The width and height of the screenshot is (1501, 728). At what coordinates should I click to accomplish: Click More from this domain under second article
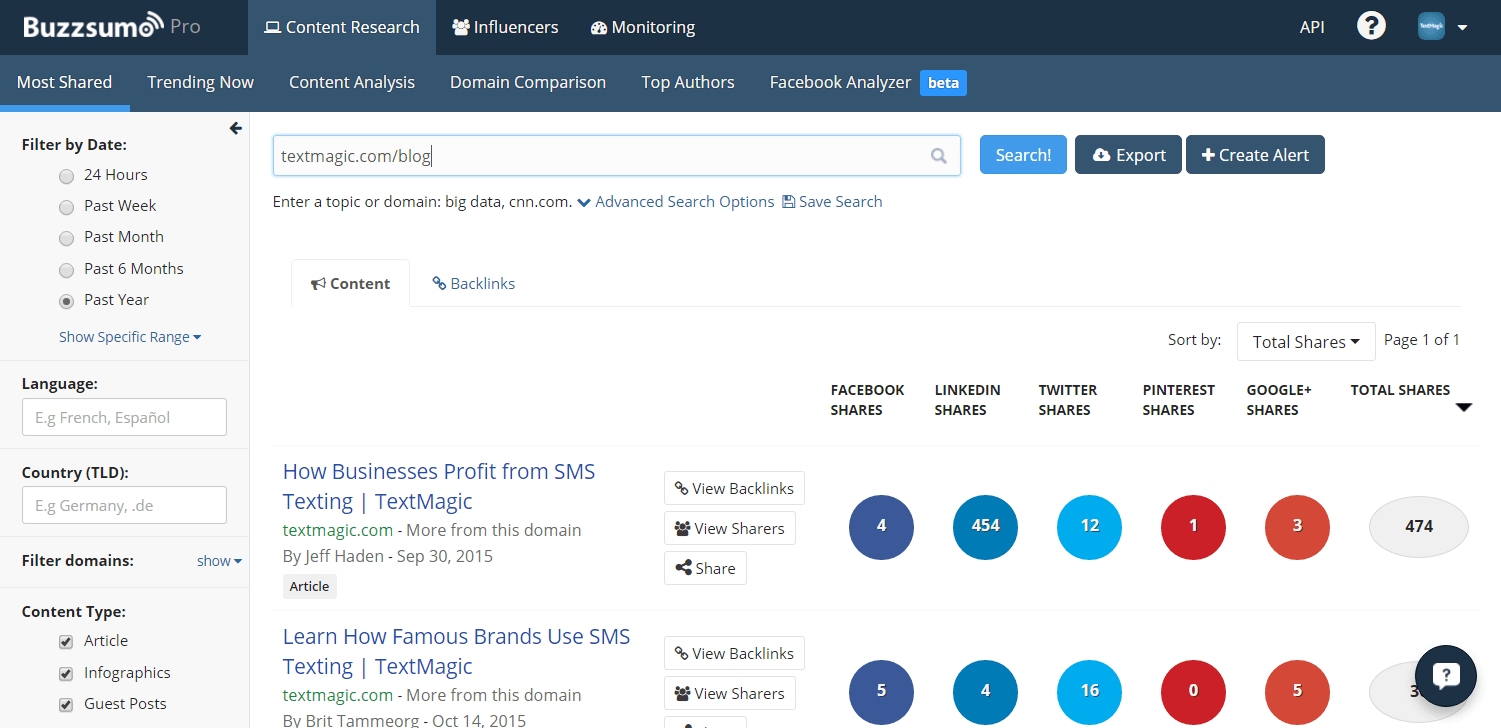(494, 695)
